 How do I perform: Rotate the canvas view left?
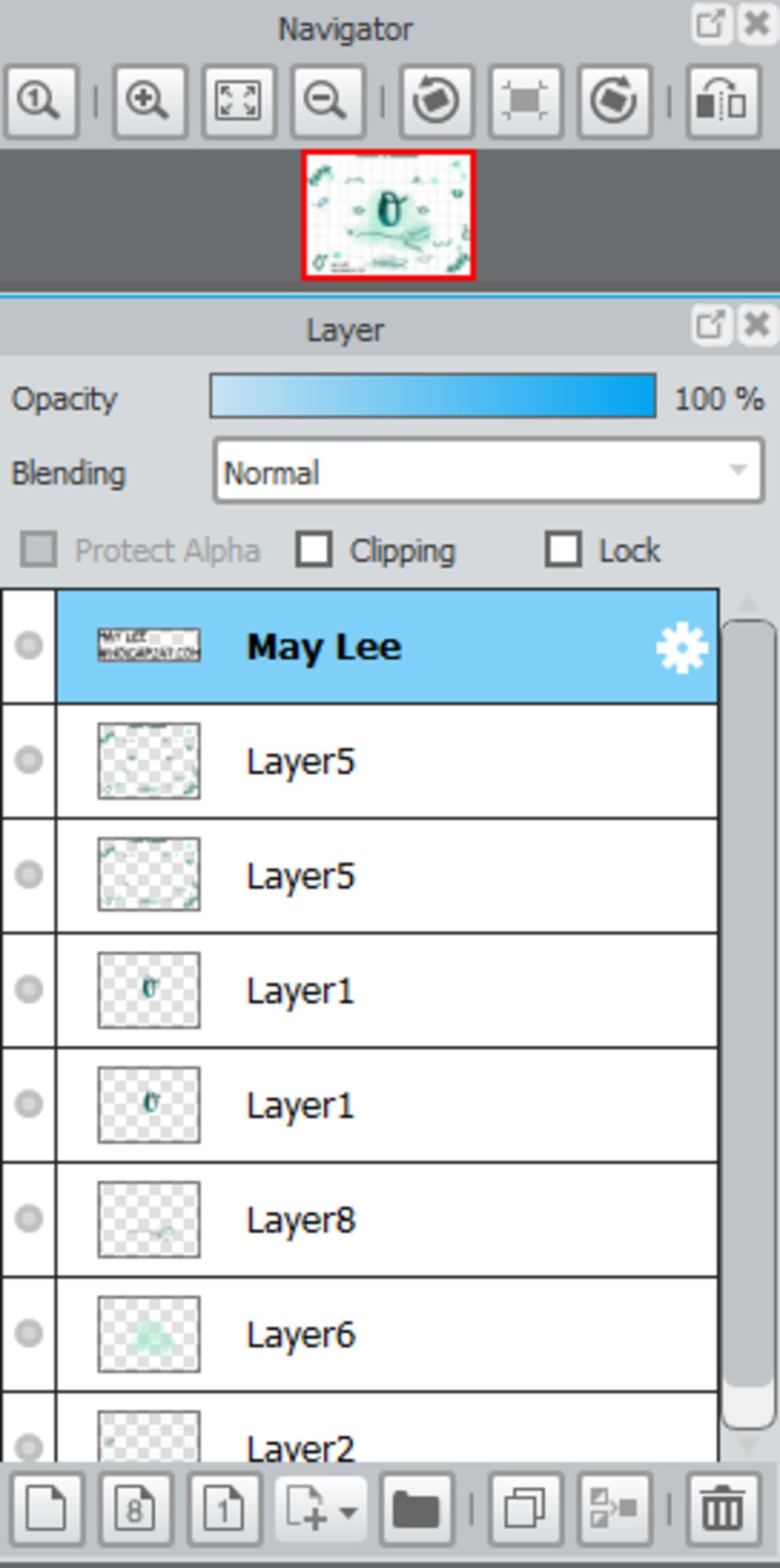pyautogui.click(x=436, y=101)
